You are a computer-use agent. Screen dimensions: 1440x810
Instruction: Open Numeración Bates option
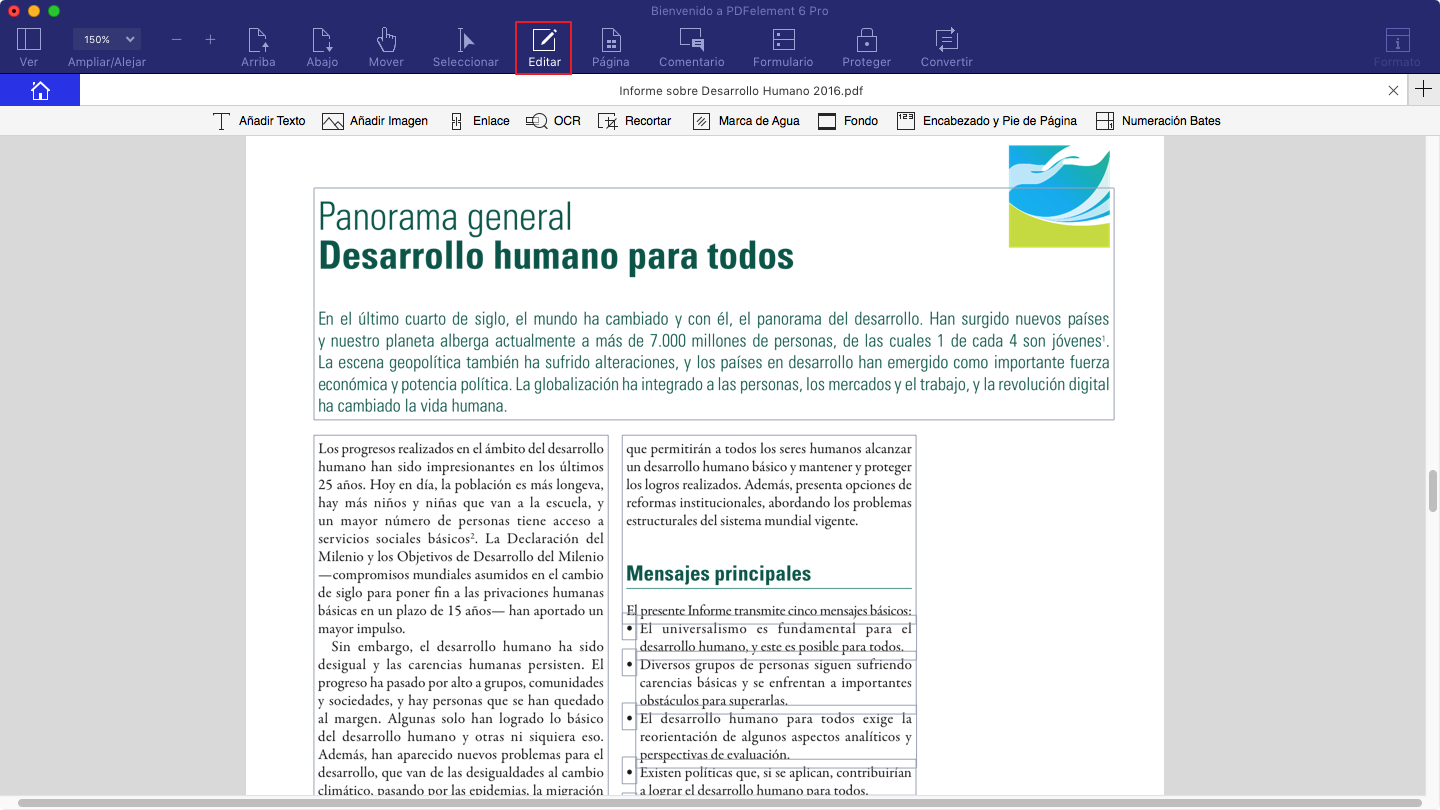coord(1158,121)
